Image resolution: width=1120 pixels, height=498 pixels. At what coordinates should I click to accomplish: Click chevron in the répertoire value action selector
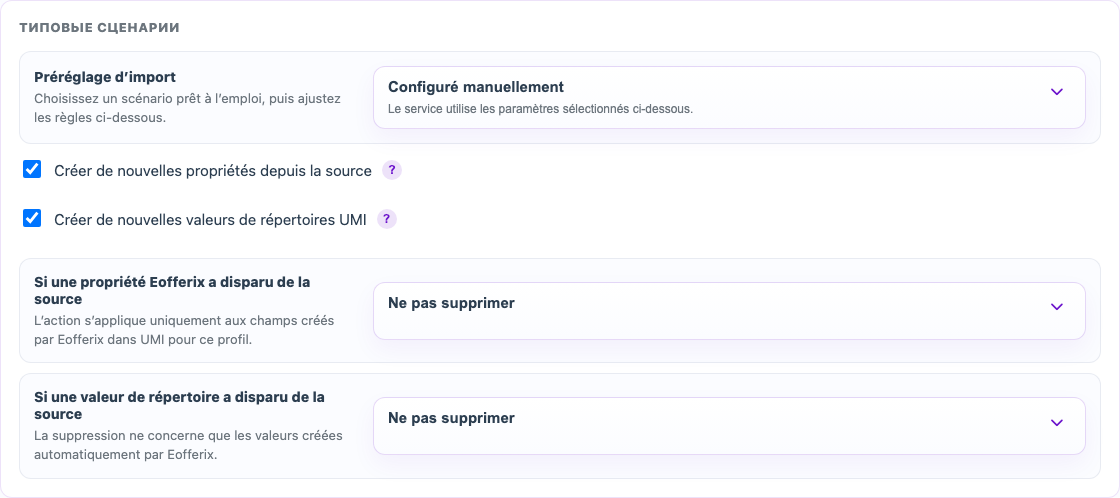pos(1056,422)
